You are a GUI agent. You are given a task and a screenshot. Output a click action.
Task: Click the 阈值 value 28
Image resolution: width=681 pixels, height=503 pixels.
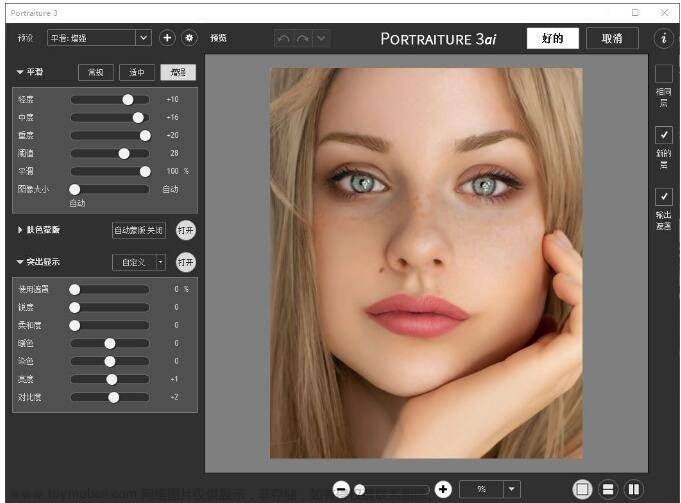(174, 153)
